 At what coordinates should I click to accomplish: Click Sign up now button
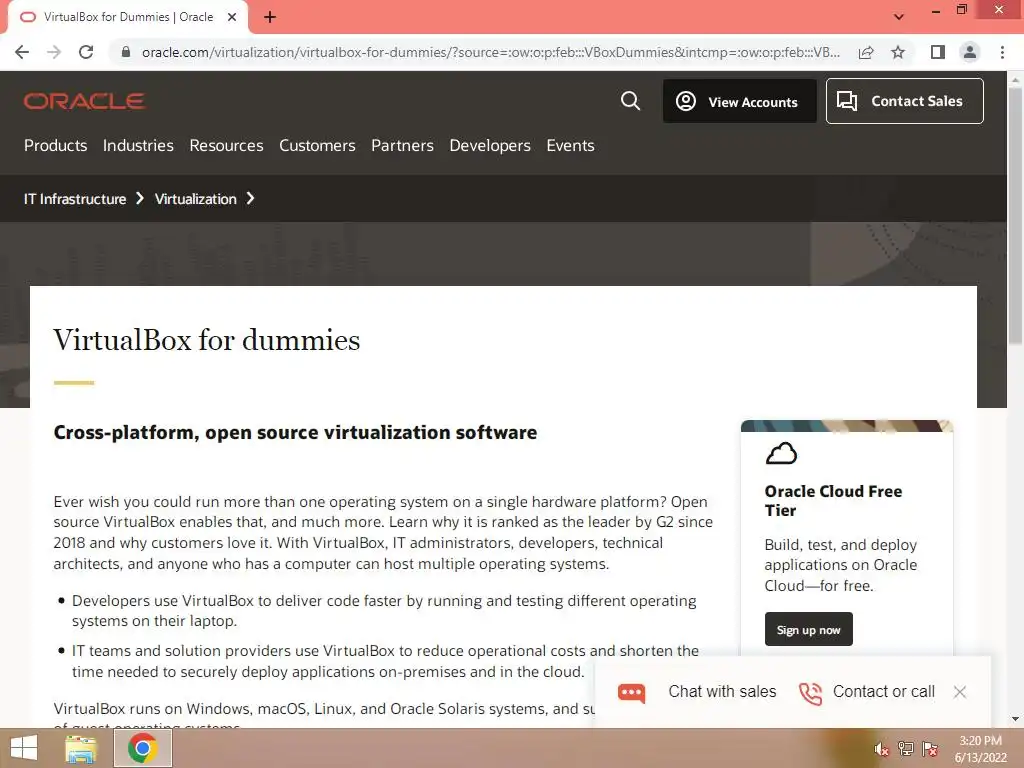(x=808, y=630)
